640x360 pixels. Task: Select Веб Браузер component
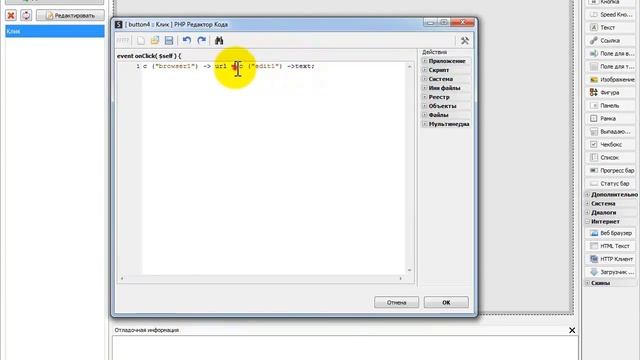coord(610,233)
